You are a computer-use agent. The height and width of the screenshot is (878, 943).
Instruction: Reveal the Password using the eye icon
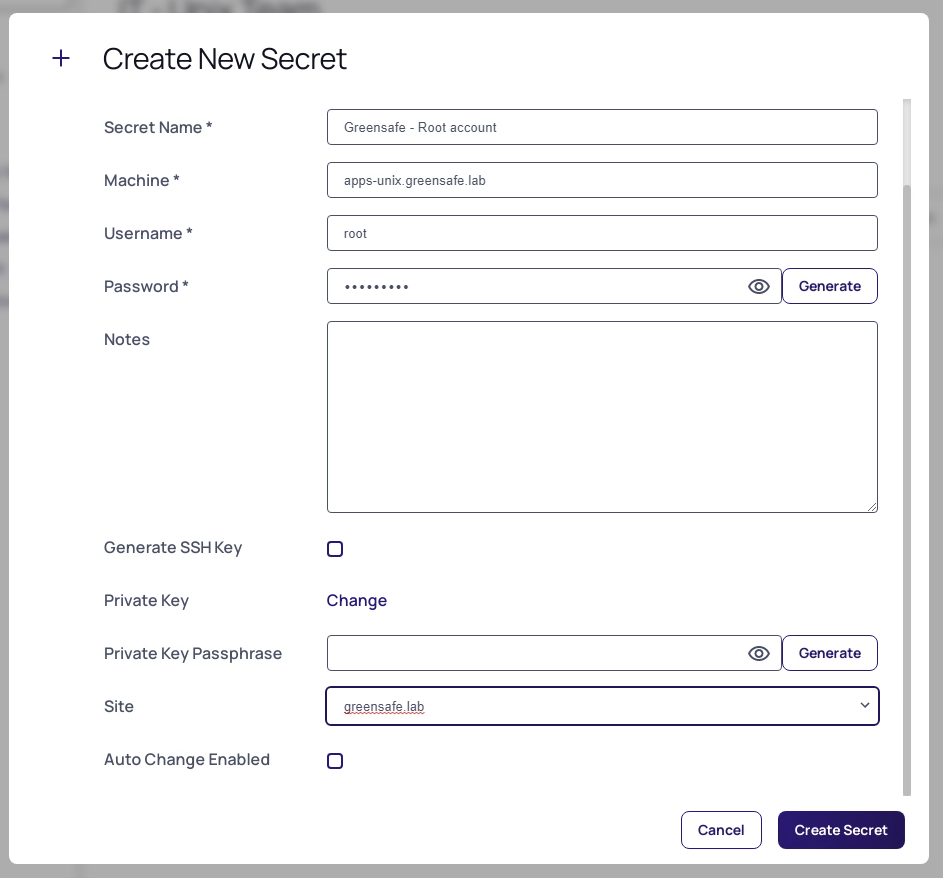click(x=759, y=287)
